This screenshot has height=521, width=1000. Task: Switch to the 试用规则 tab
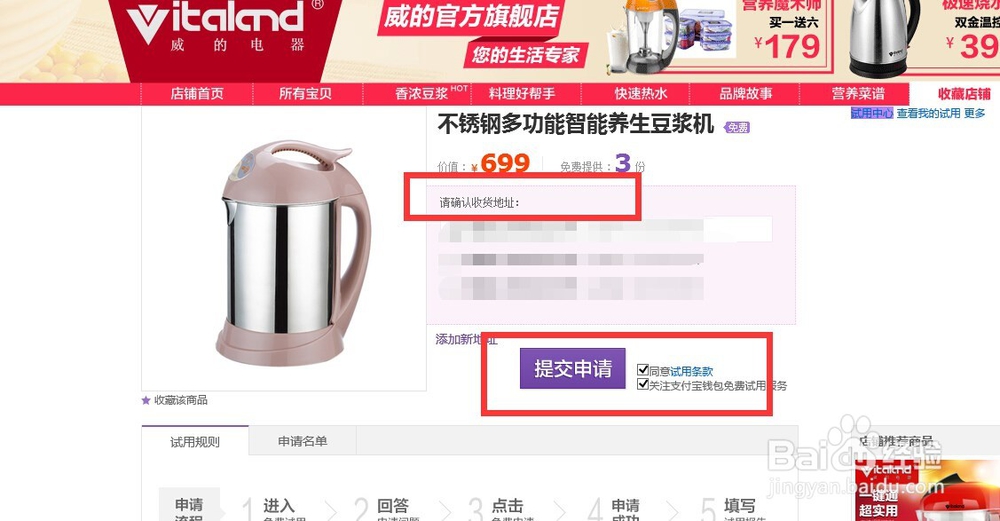(195, 442)
